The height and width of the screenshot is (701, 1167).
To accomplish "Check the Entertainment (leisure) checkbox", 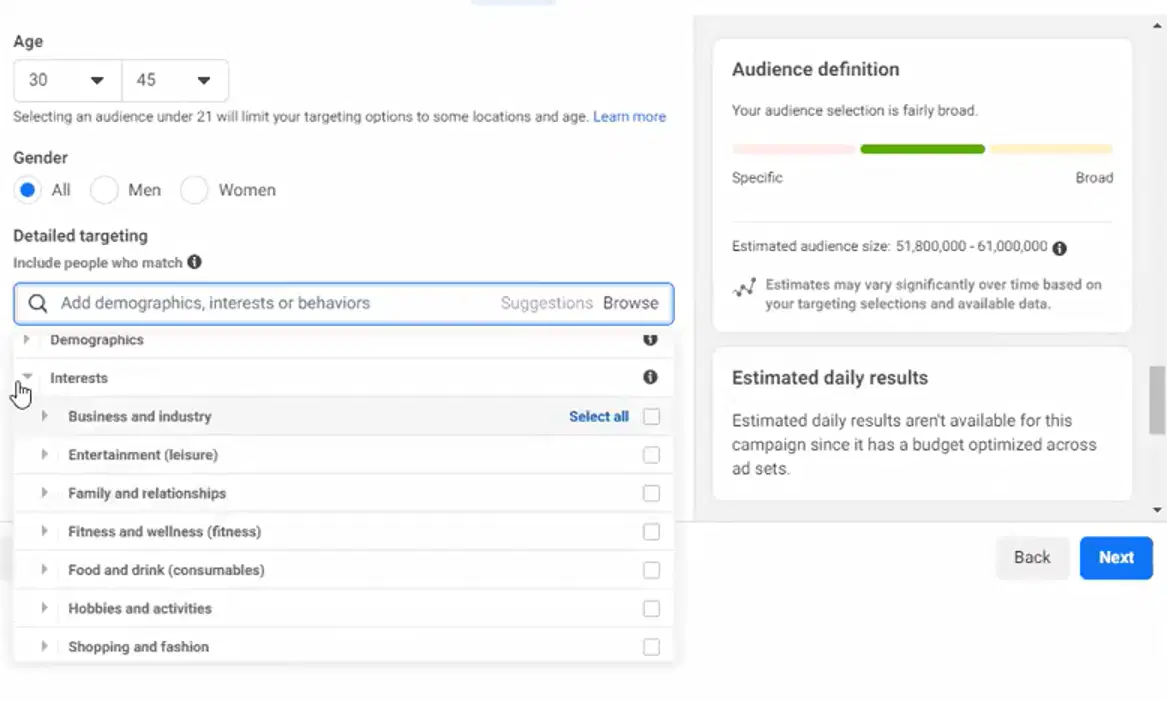I will click(651, 455).
